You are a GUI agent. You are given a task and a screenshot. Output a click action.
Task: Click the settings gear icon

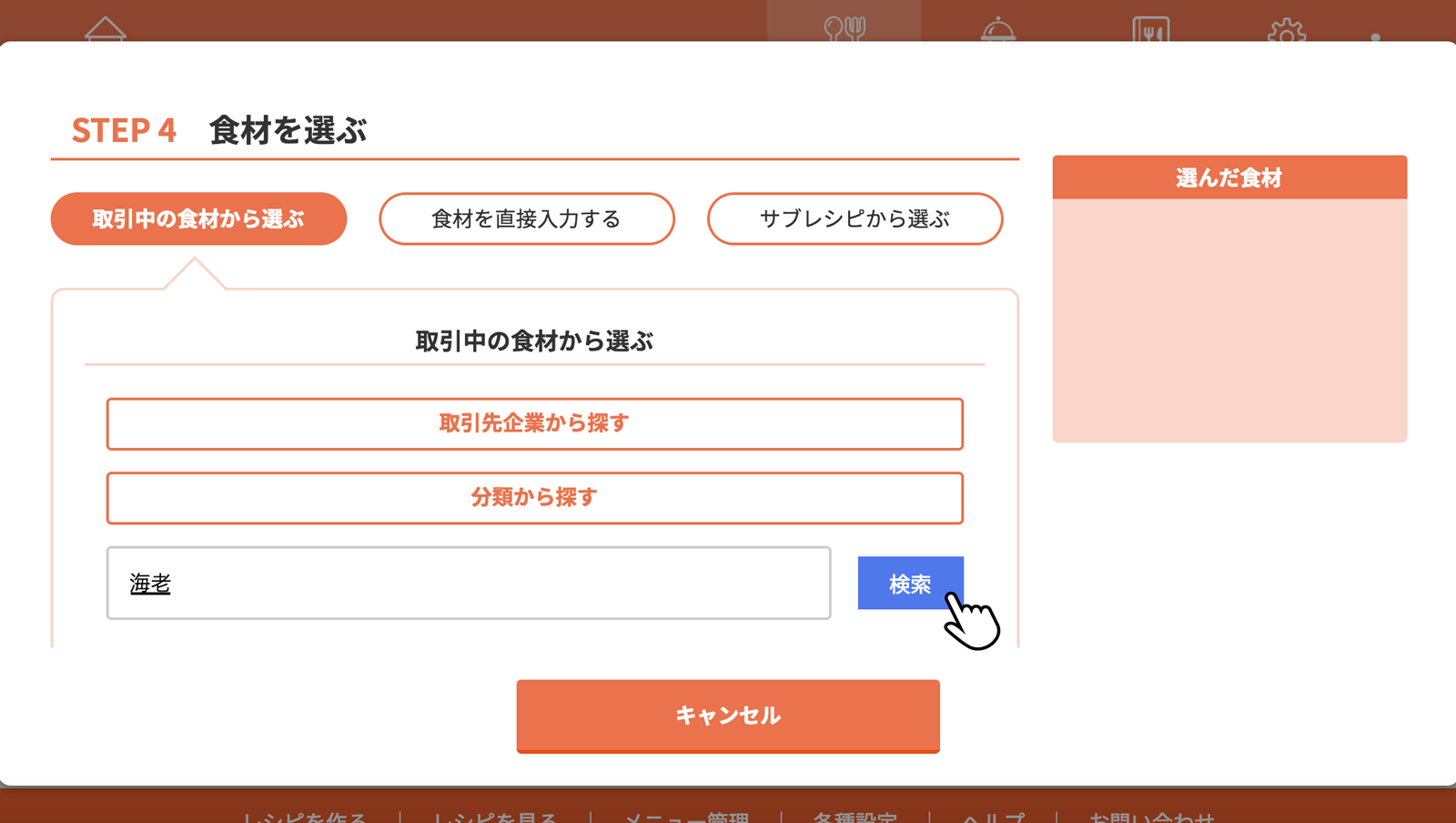pyautogui.click(x=1287, y=31)
